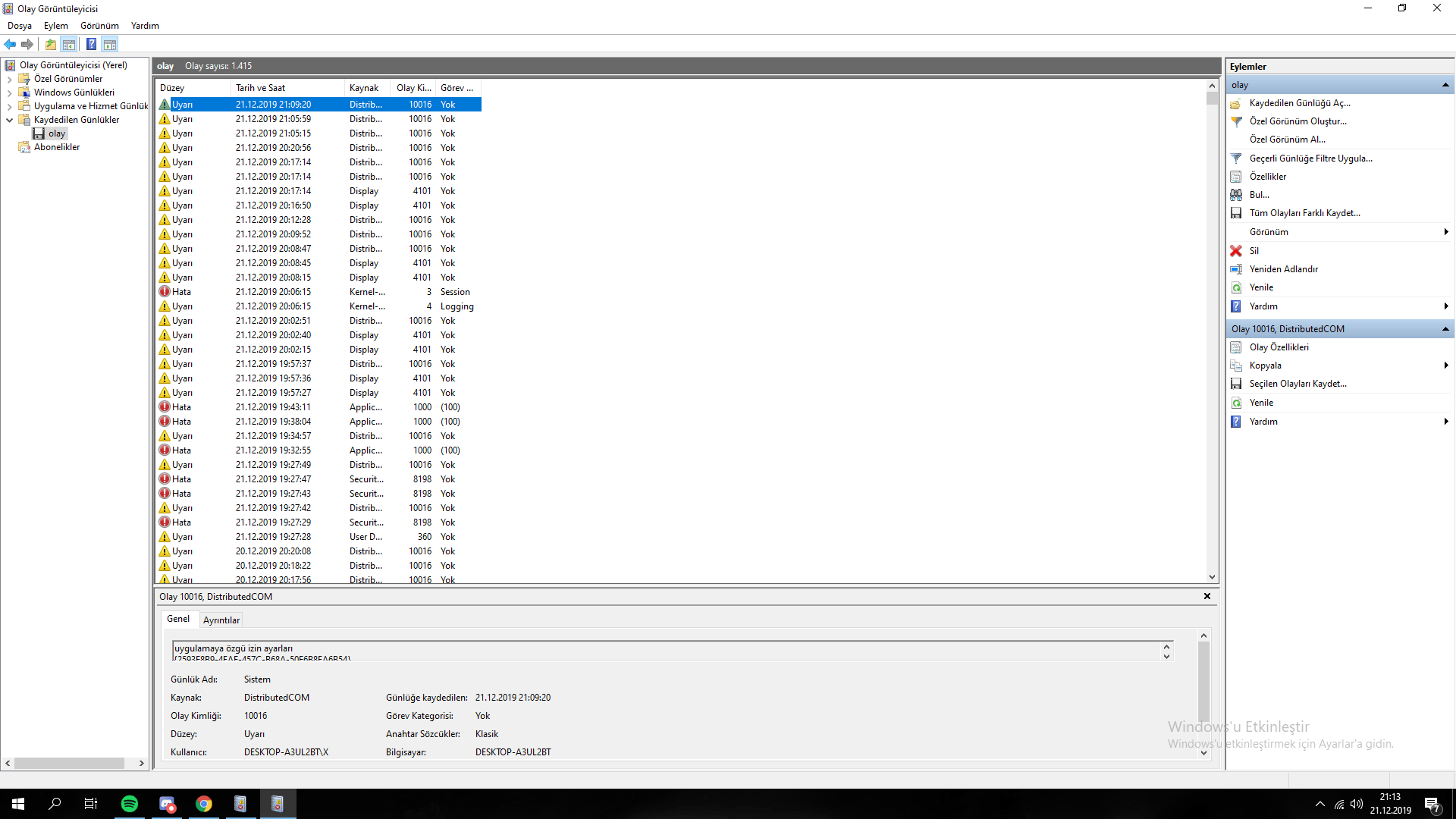Screen dimensions: 1456x819
Task: Click Olay Özellikleri action link
Action: point(1279,347)
